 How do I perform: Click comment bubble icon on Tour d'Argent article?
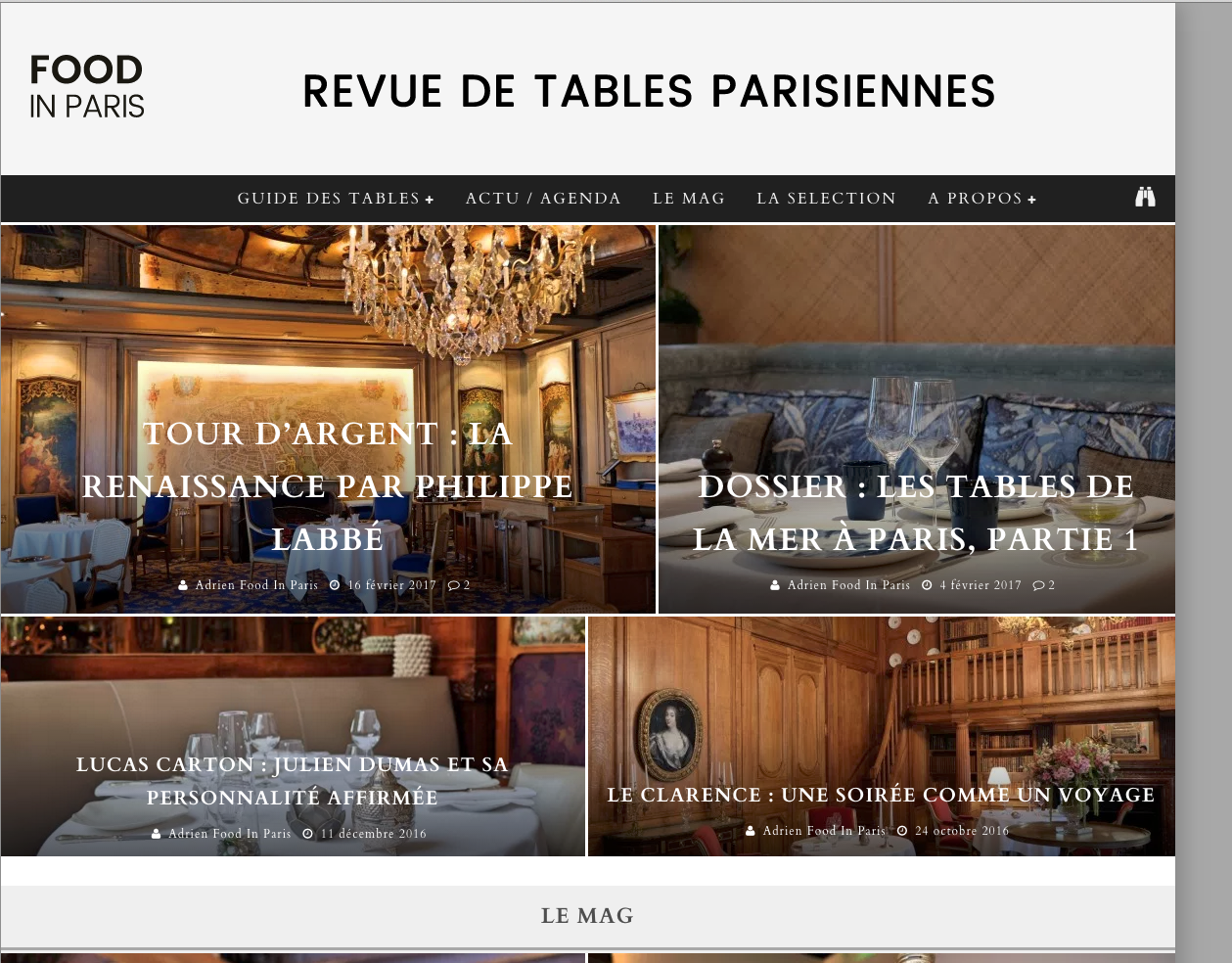[x=454, y=585]
